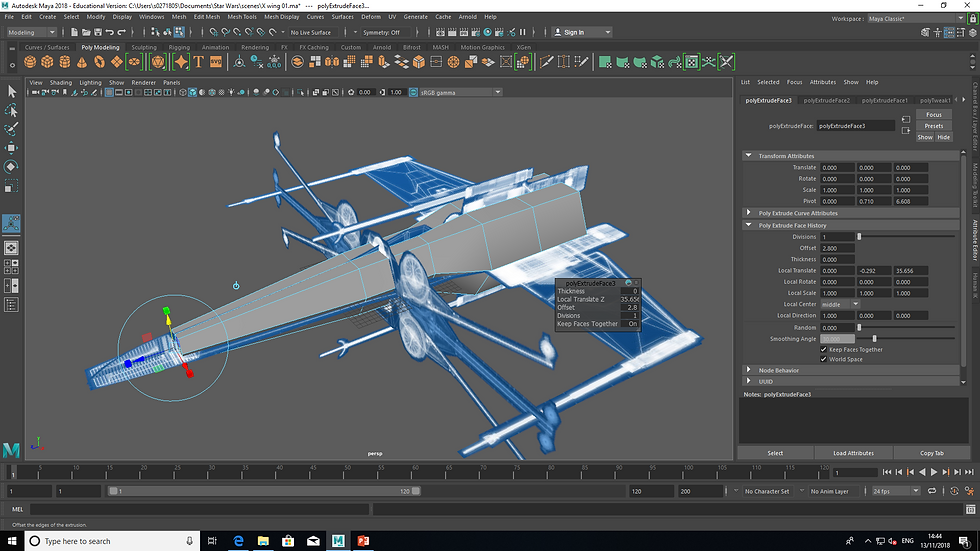
Task: Click the Open Scene folder icon
Action: coord(86,32)
